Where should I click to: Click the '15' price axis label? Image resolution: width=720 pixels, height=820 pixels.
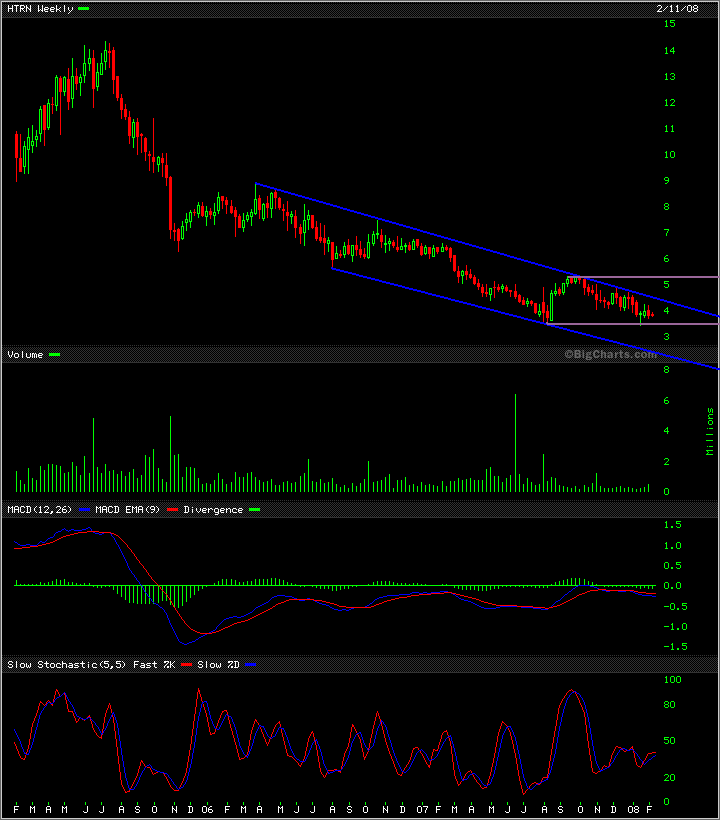[669, 24]
